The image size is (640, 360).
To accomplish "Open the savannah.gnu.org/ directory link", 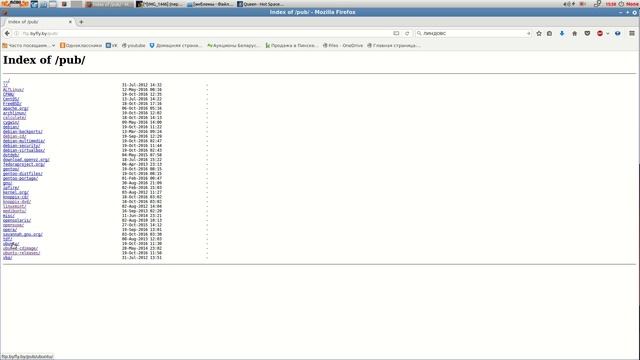I will point(23,234).
